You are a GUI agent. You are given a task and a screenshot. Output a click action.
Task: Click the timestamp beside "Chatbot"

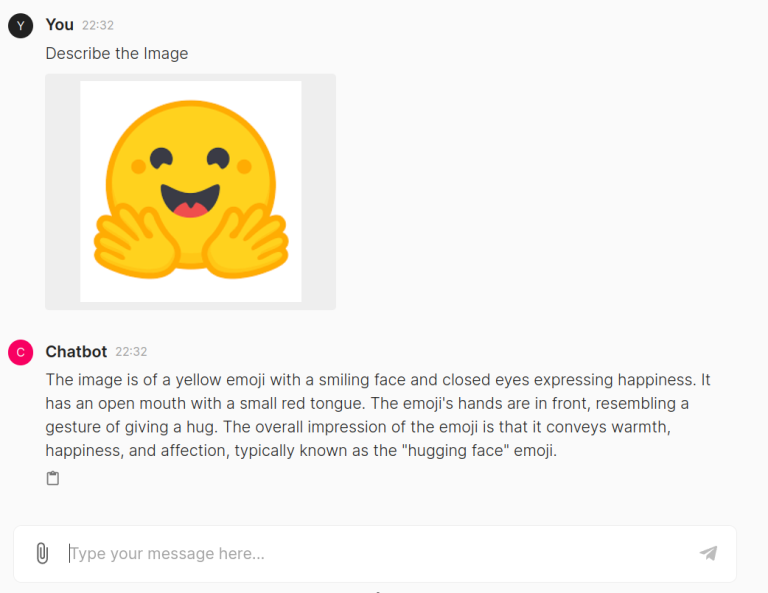pos(131,352)
